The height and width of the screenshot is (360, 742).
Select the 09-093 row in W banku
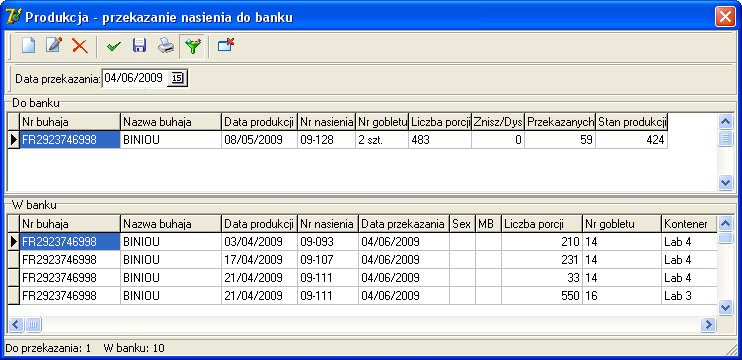362,242
